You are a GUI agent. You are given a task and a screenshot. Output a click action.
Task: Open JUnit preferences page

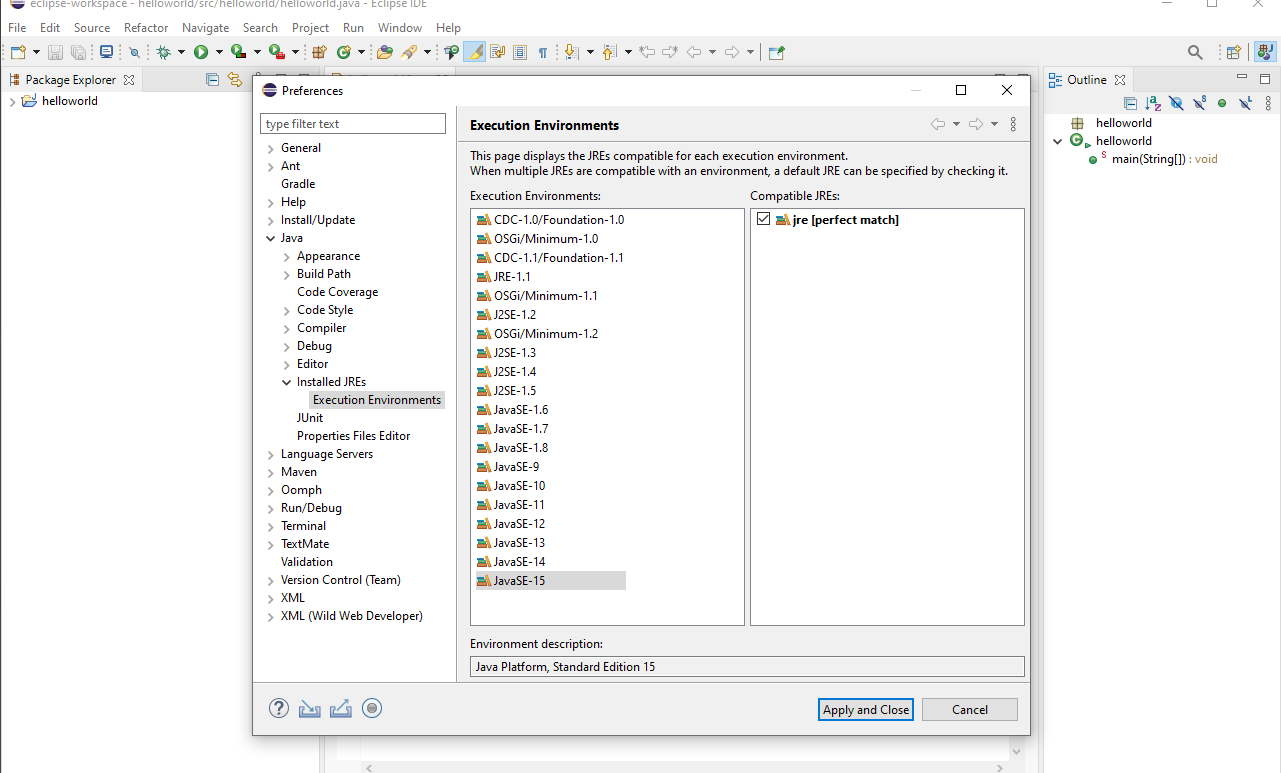point(310,418)
